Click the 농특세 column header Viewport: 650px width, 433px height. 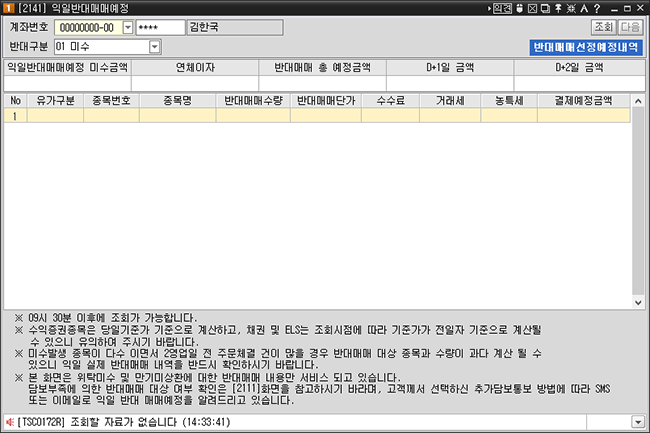(x=509, y=101)
